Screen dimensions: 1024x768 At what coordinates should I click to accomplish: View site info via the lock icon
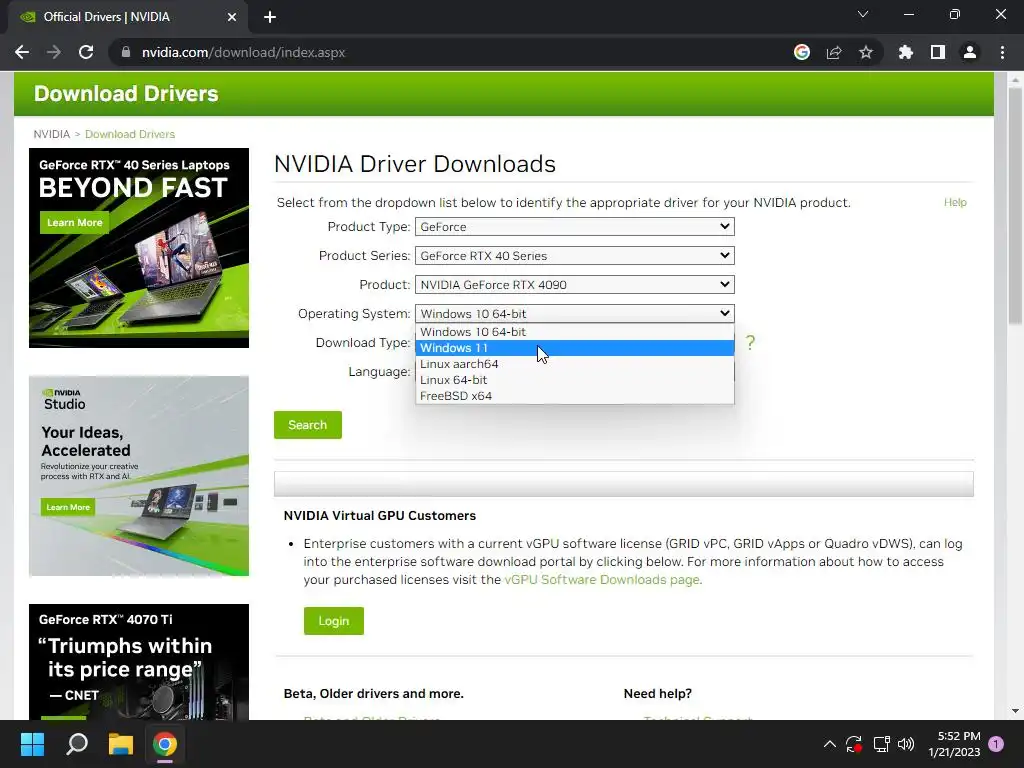[x=125, y=52]
